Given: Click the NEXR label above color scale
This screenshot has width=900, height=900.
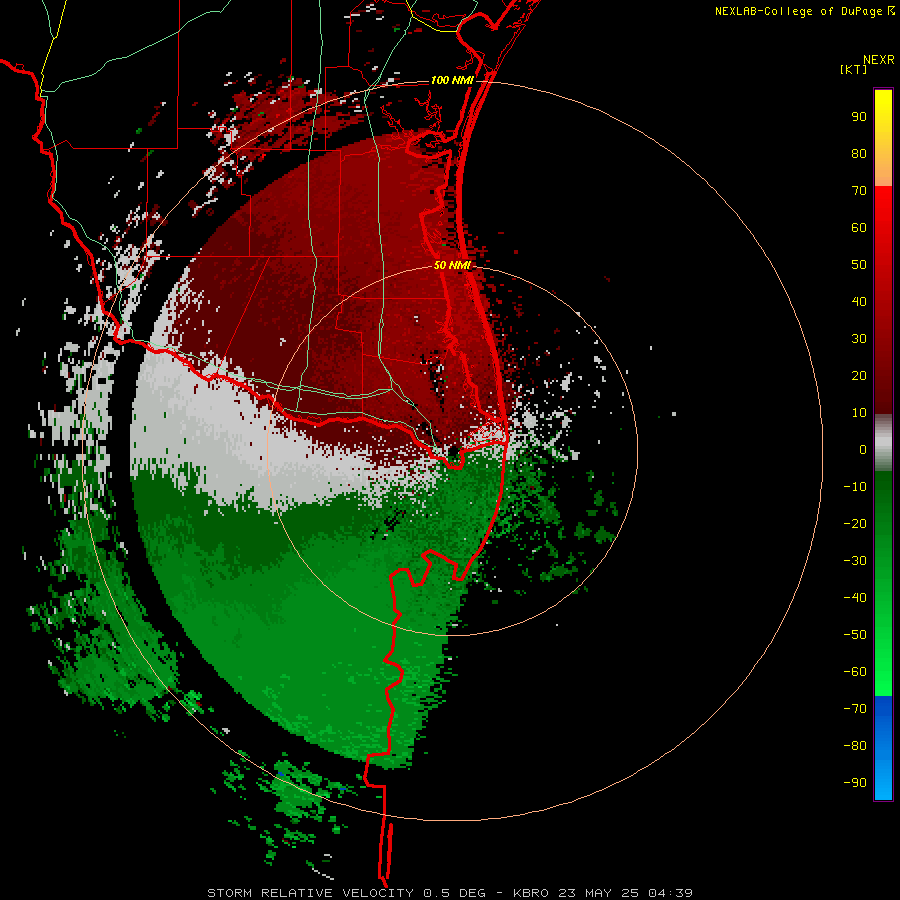Looking at the screenshot, I should tap(878, 60).
